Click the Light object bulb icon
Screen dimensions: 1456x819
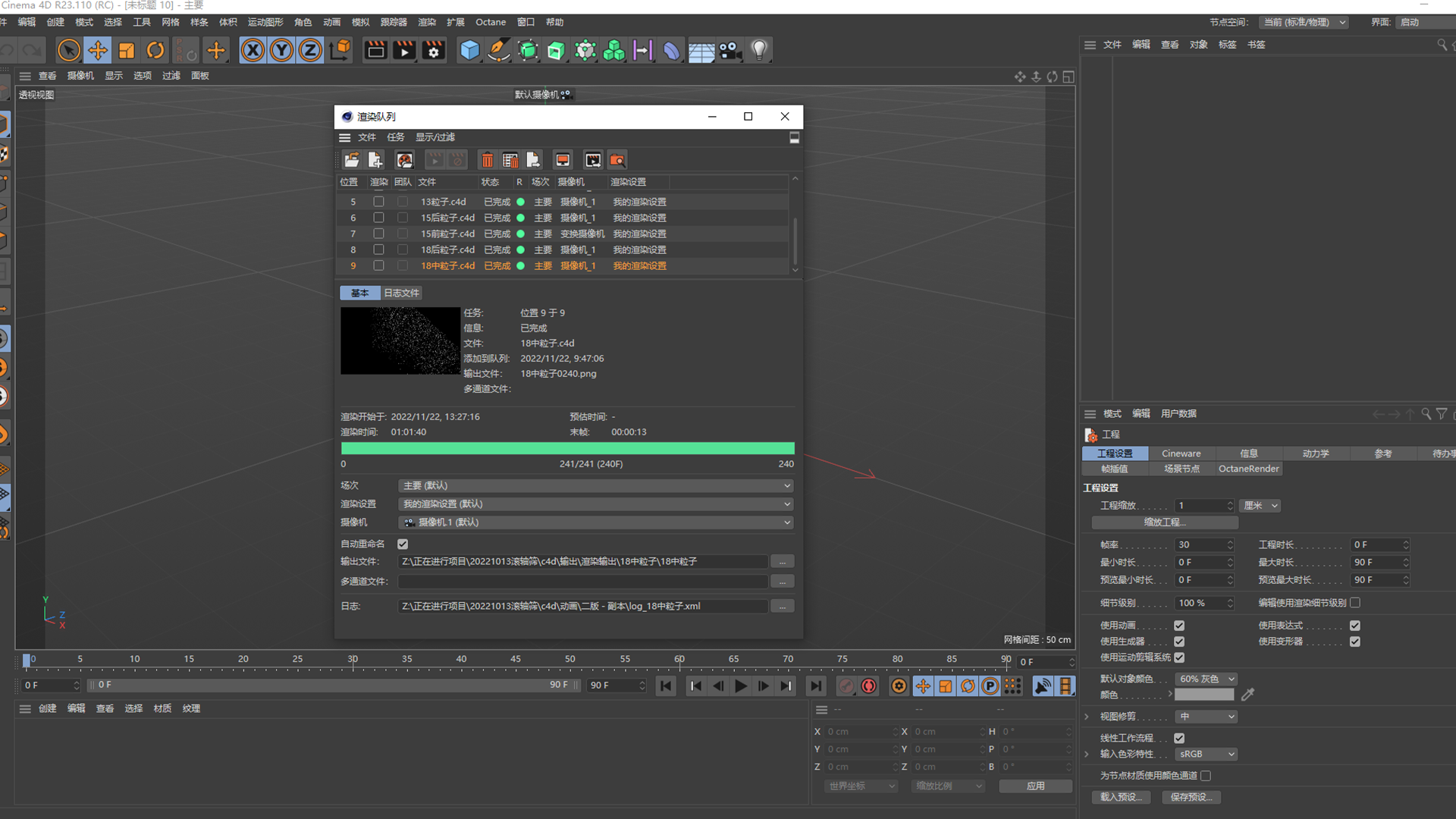click(759, 51)
